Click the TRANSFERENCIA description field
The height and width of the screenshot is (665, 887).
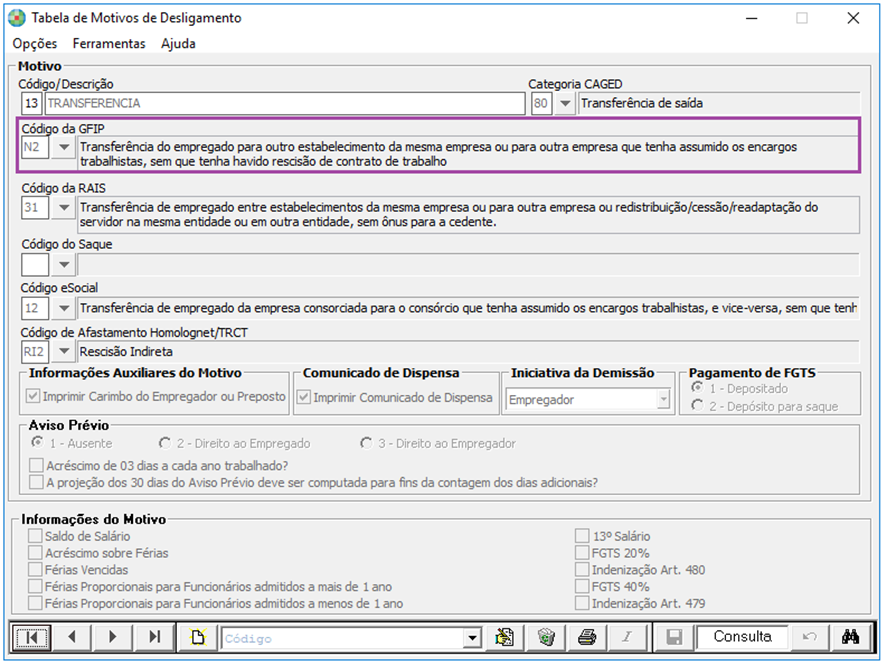tap(284, 103)
